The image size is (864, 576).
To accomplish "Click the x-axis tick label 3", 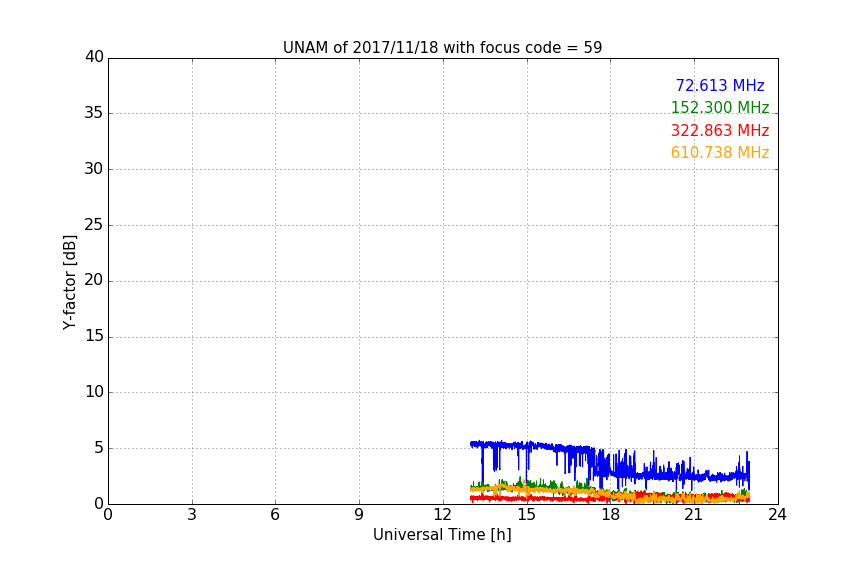I will tap(192, 515).
